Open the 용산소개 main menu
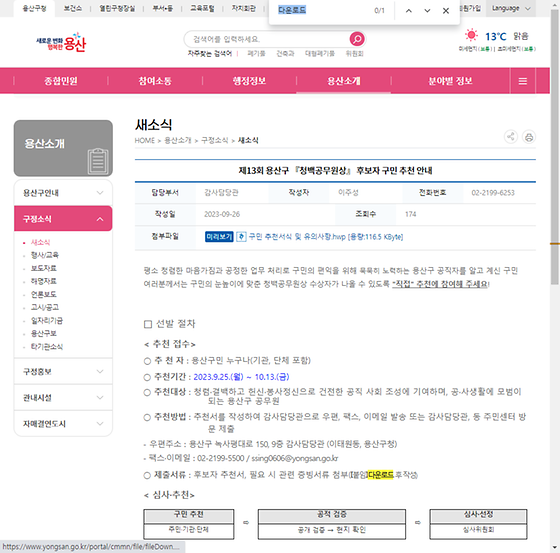Screen dimensions: 560x553 point(344,81)
